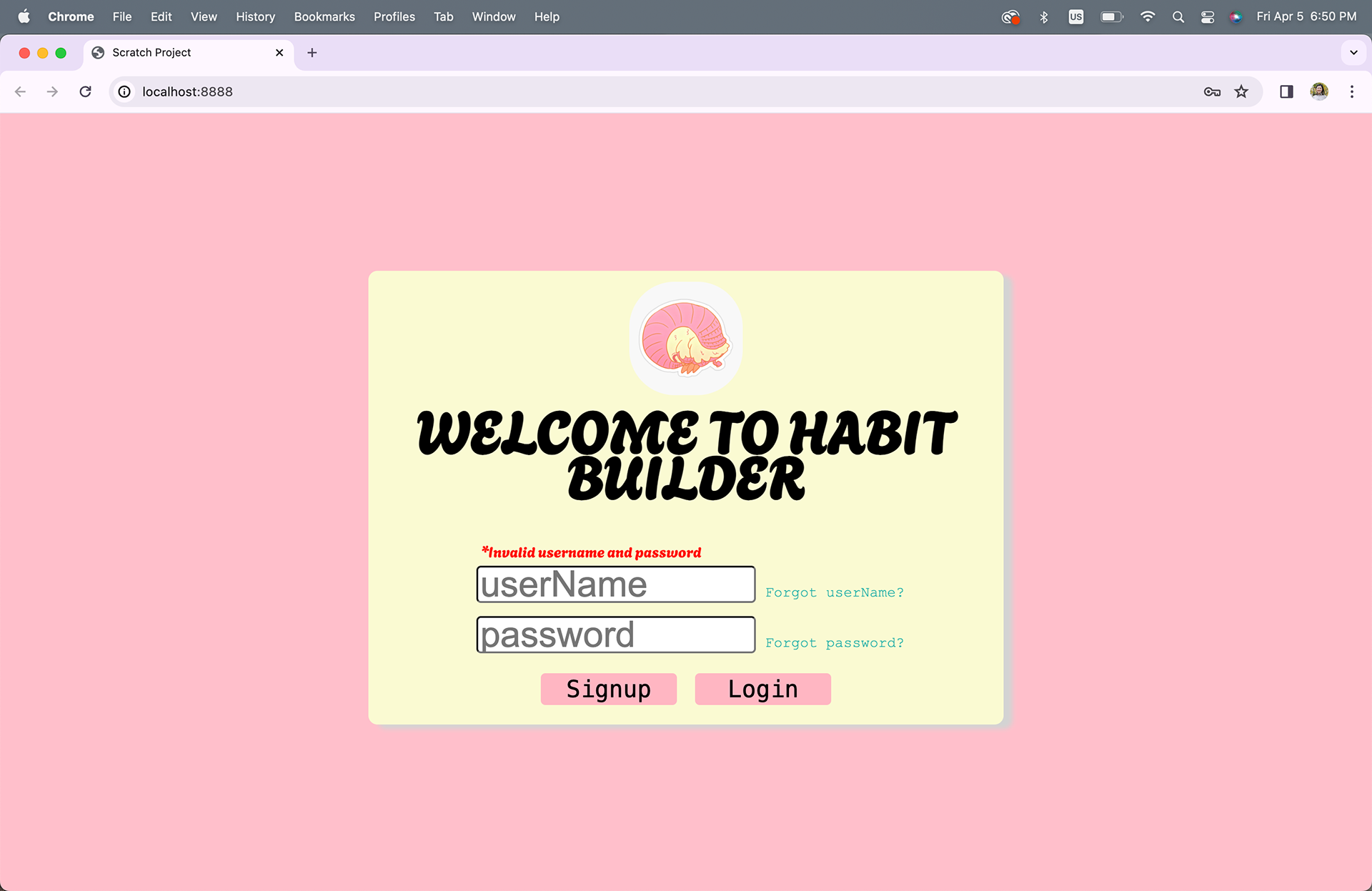Open the Chrome three-dot menu
This screenshot has height=891, width=1372.
coord(1351,91)
